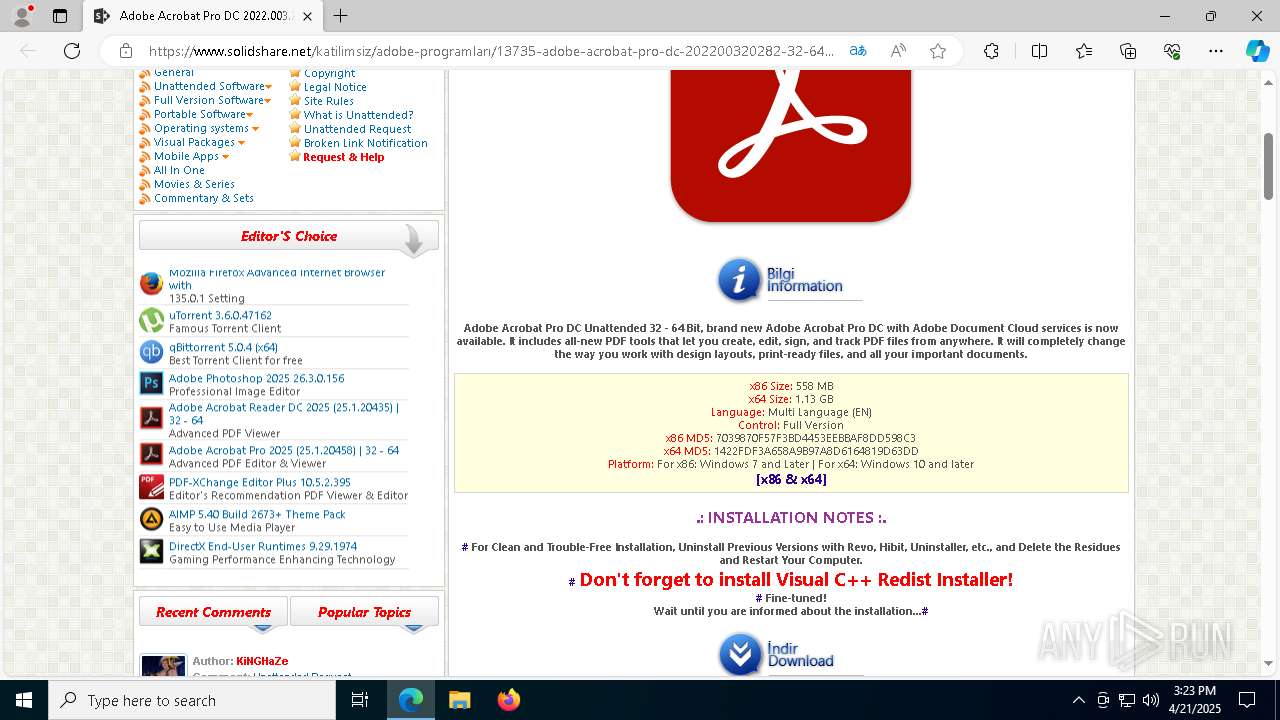Screen dimensions: 1280x720
Task: Click the Windows taskbar search box
Action: click(x=192, y=700)
